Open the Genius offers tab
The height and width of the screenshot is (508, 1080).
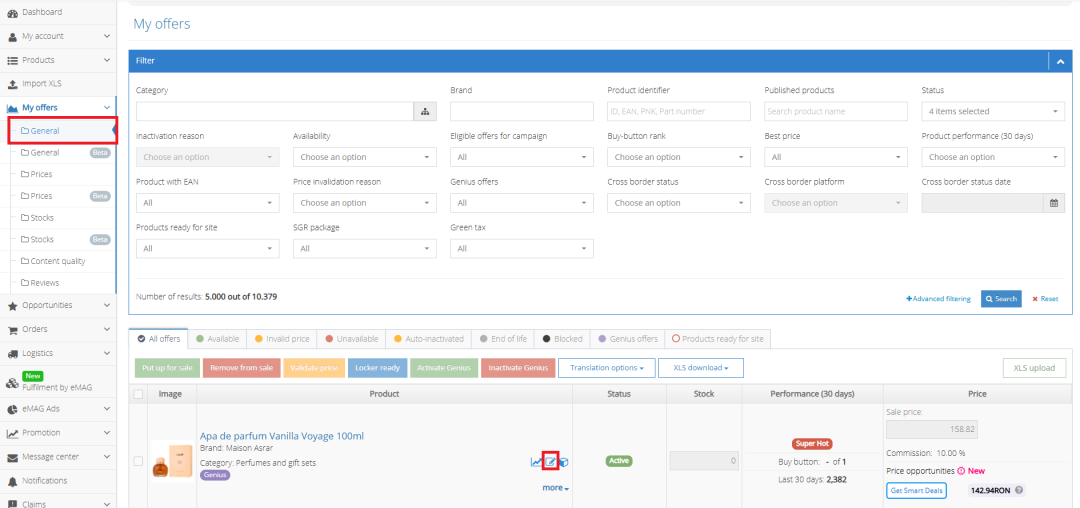pos(627,339)
